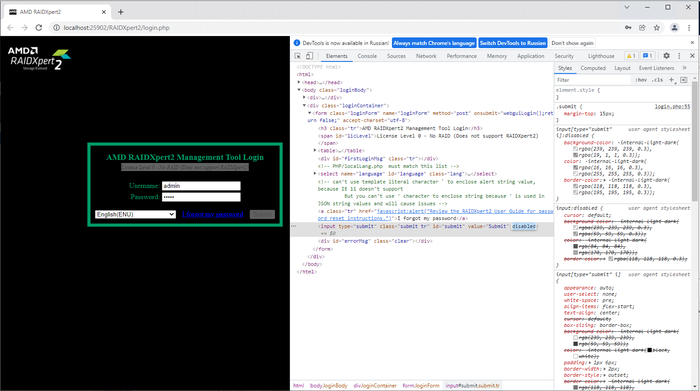Click the disabled Submit button
The image size is (700, 391).
pos(262,214)
